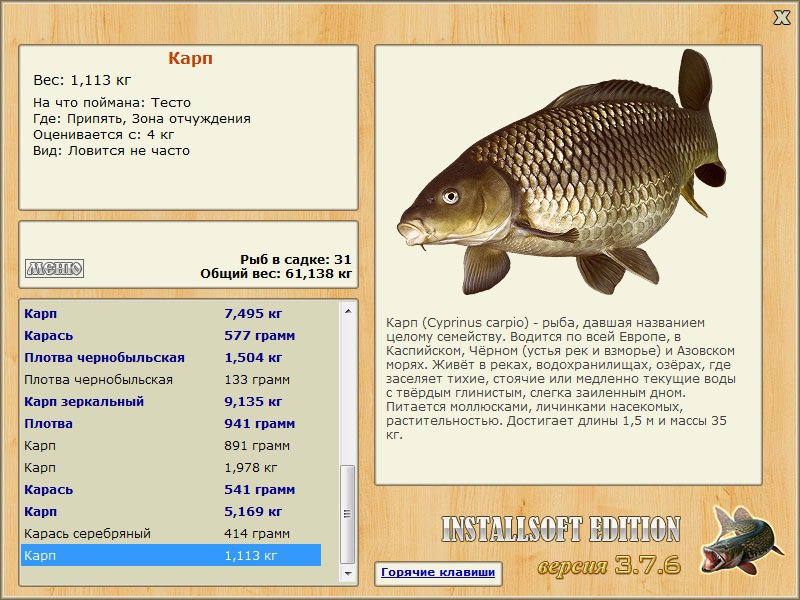The height and width of the screenshot is (600, 800).
Task: Click the fish list scrollbar thumb
Action: point(348,514)
